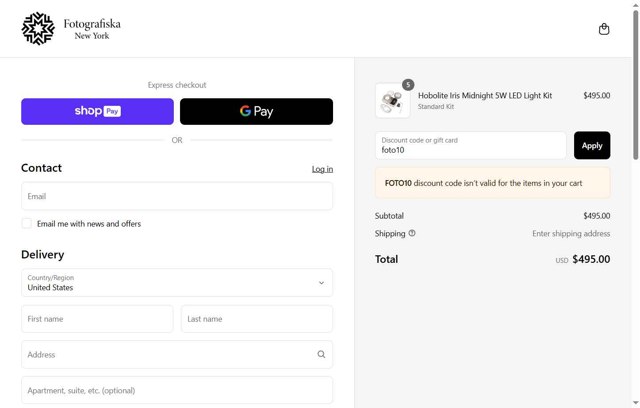Click the address search magnifier icon
The image size is (640, 408).
click(x=321, y=354)
